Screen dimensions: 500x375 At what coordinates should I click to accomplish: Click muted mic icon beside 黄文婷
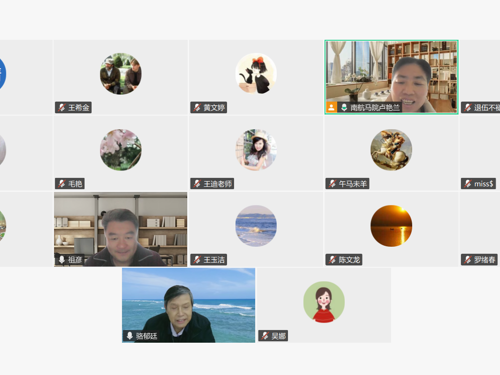(x=197, y=107)
